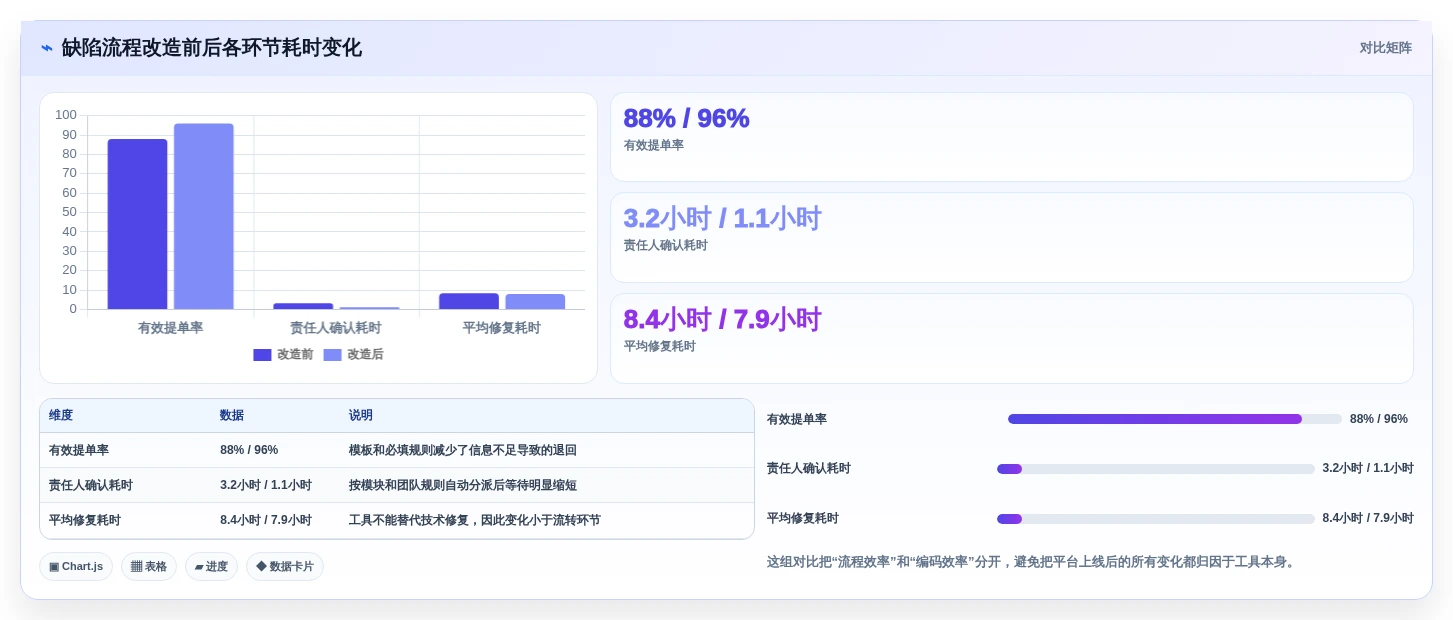Click the 改造前 bar for 责任人确认耗时

click(x=303, y=306)
